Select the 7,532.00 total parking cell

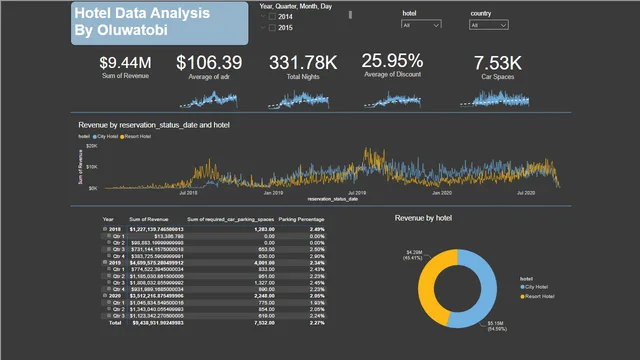point(264,322)
